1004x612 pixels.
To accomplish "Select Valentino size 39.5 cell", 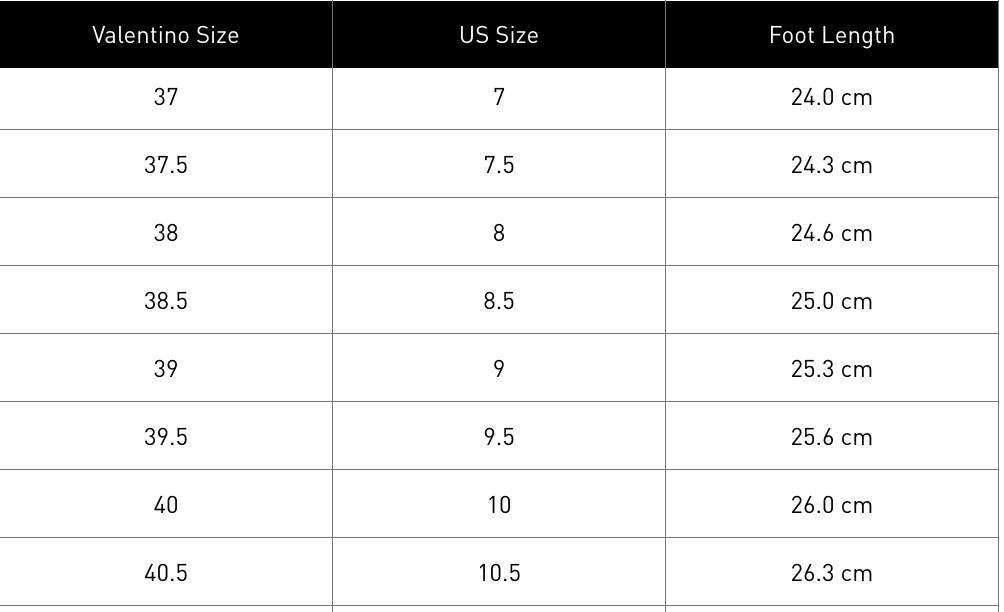I will tap(166, 437).
